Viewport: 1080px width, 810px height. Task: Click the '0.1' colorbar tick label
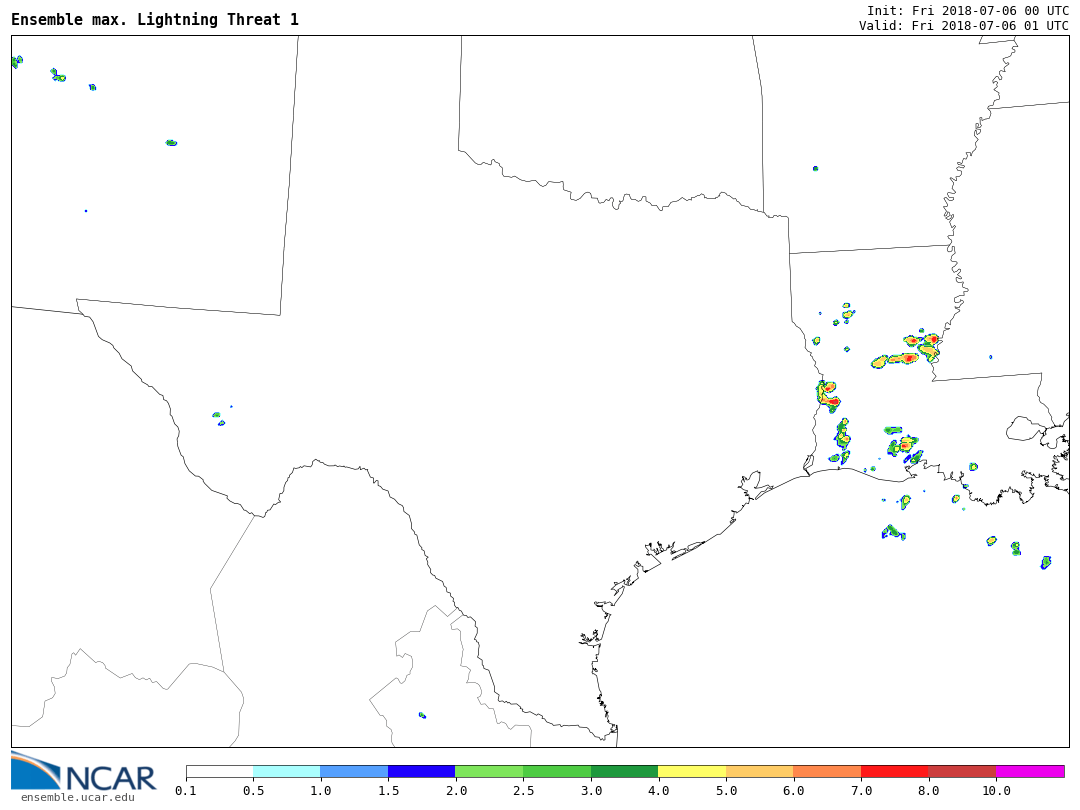[186, 791]
